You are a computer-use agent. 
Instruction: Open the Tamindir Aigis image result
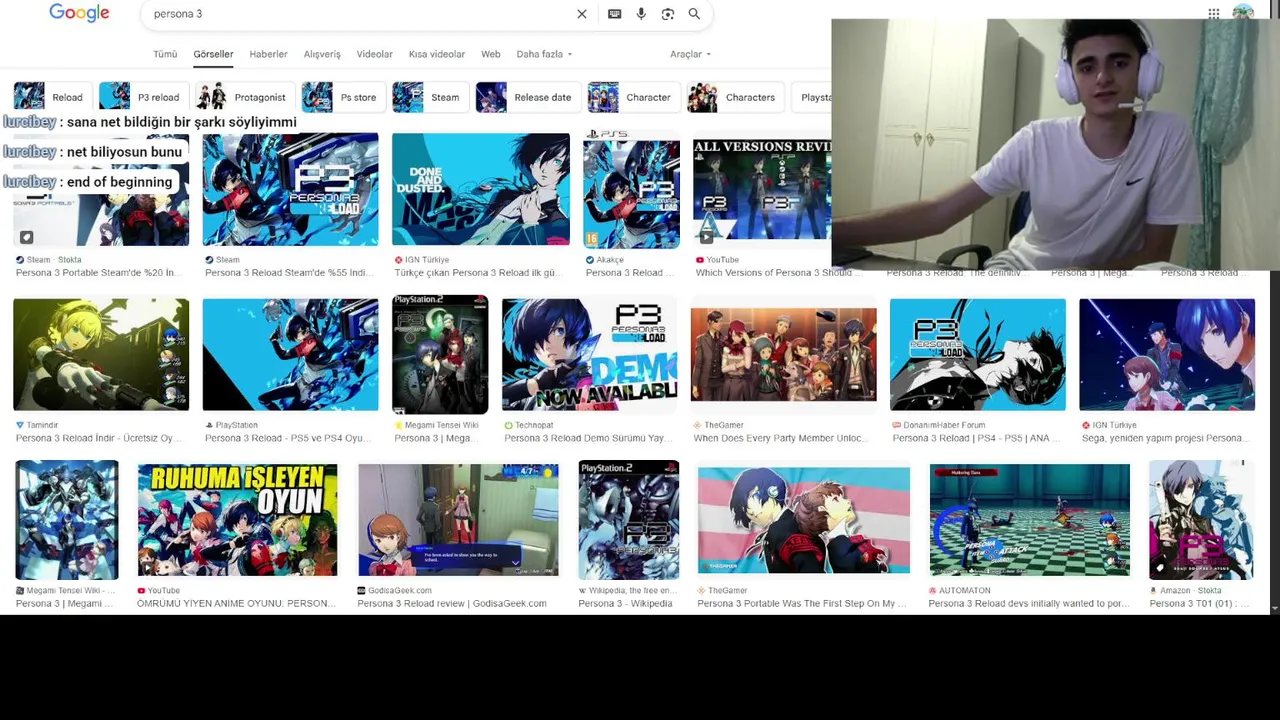coord(101,354)
